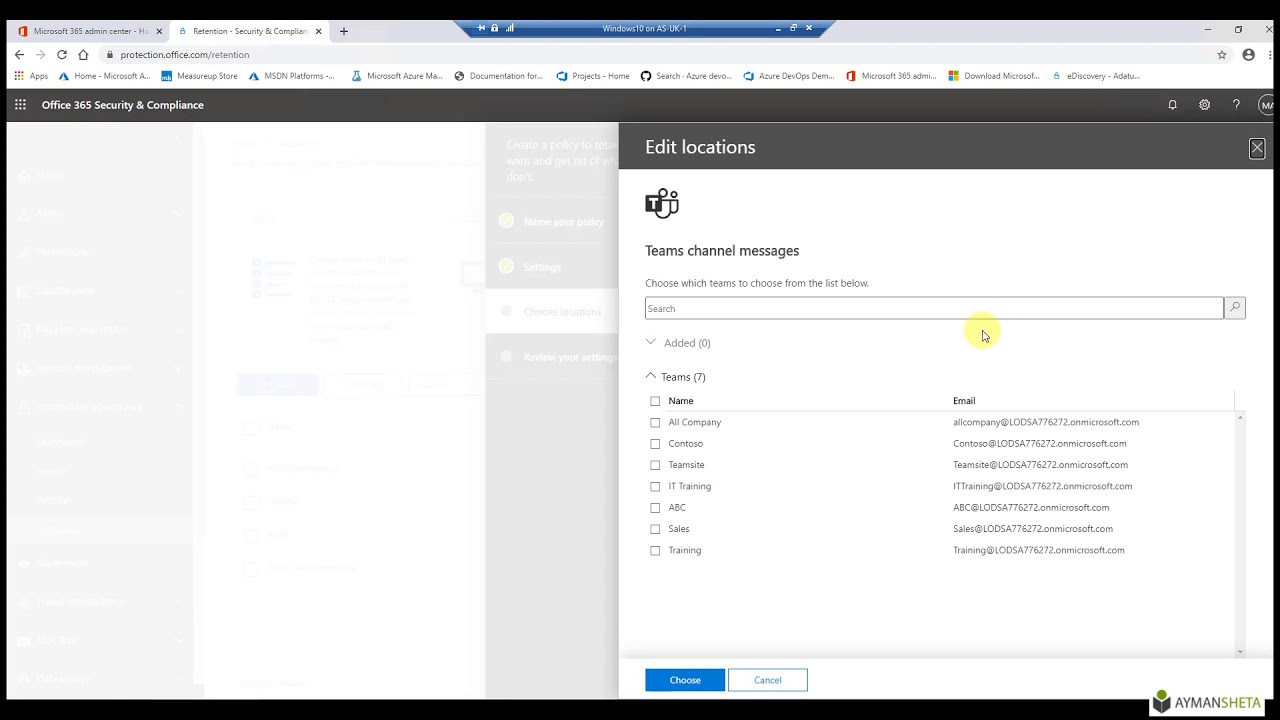
Task: Open Azure DevOps Dem... bookmark
Action: tap(789, 76)
